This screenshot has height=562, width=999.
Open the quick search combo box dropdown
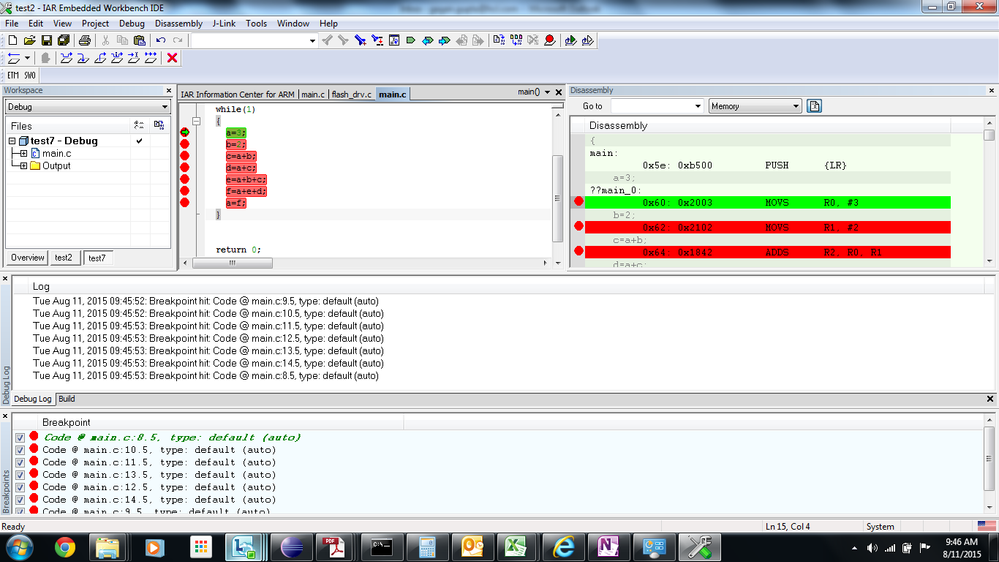coord(312,41)
